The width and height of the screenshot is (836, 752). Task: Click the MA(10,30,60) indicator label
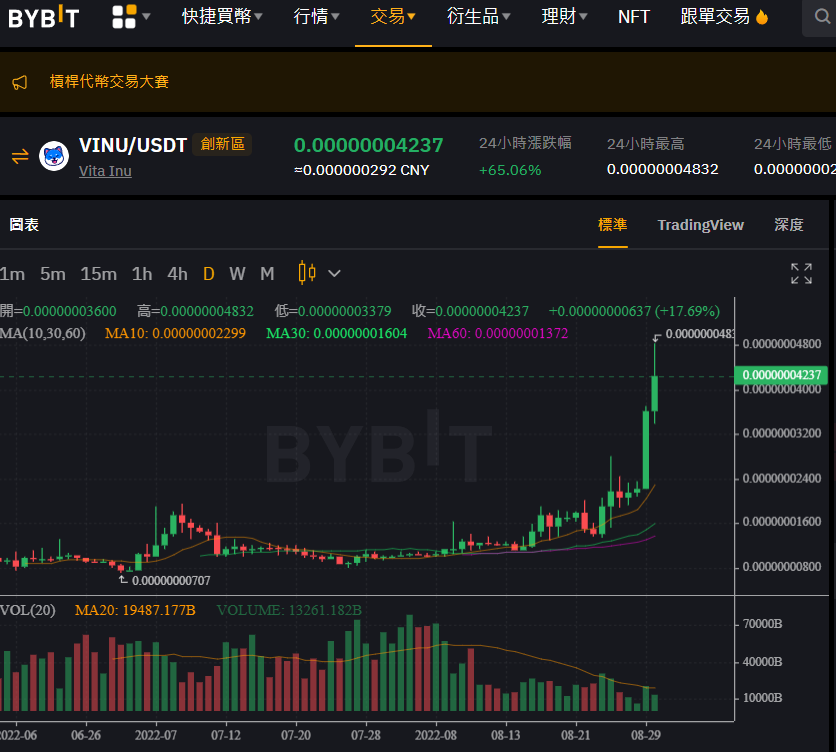pyautogui.click(x=43, y=333)
